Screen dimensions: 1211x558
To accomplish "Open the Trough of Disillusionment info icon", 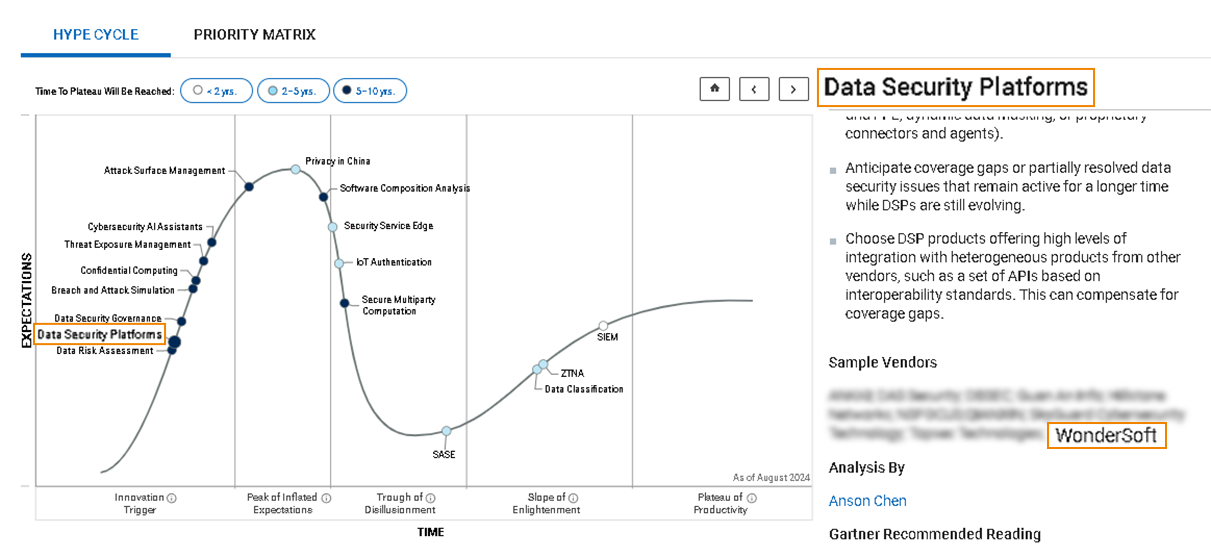I will click(x=430, y=497).
